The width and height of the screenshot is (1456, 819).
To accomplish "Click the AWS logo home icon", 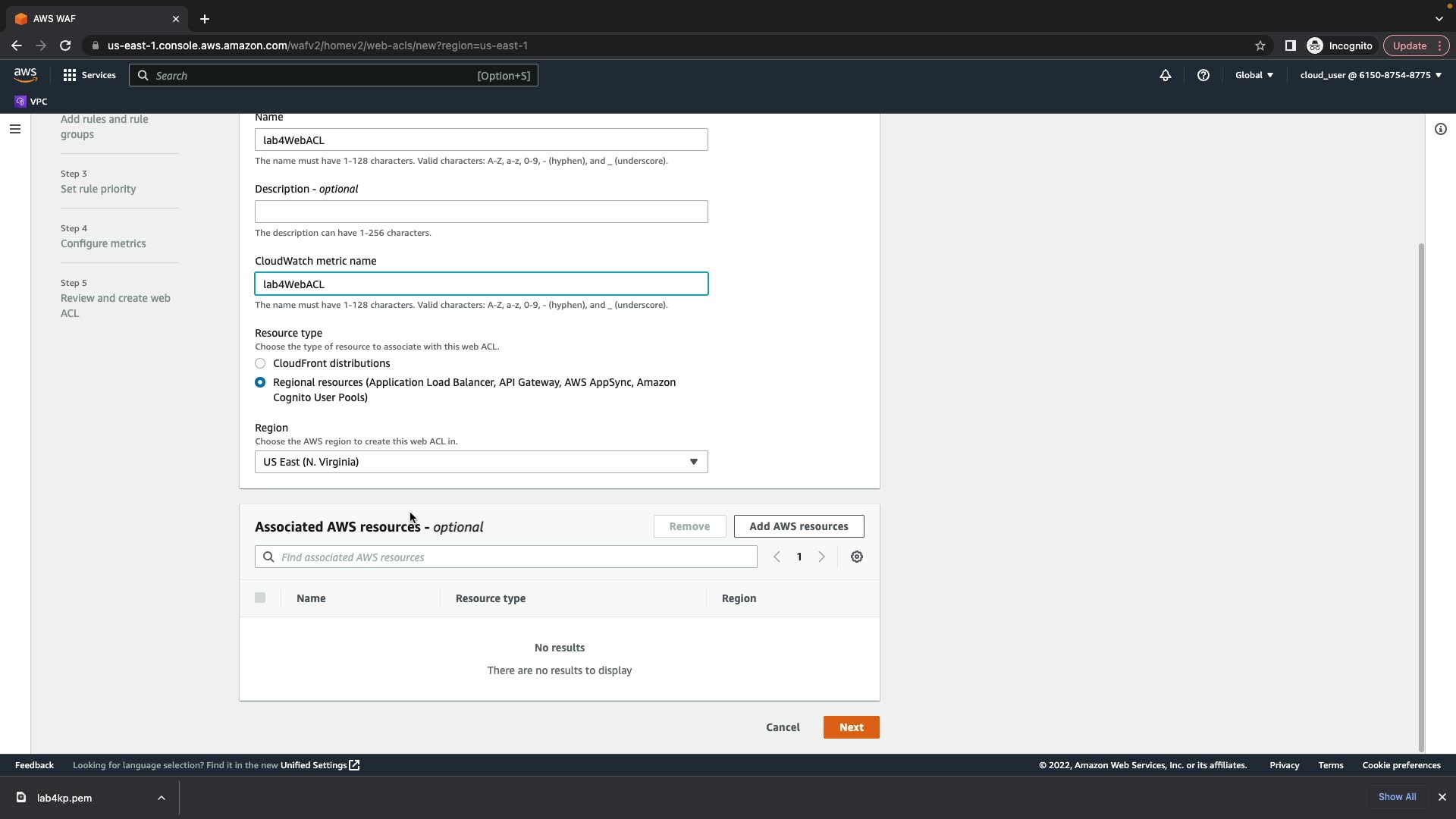I will 25,74.
